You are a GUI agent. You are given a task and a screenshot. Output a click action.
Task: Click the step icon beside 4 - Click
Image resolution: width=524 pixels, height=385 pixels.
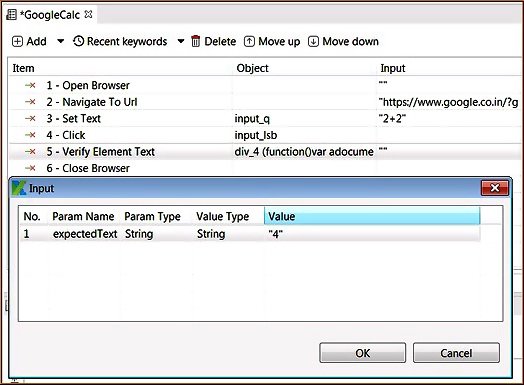(30, 135)
